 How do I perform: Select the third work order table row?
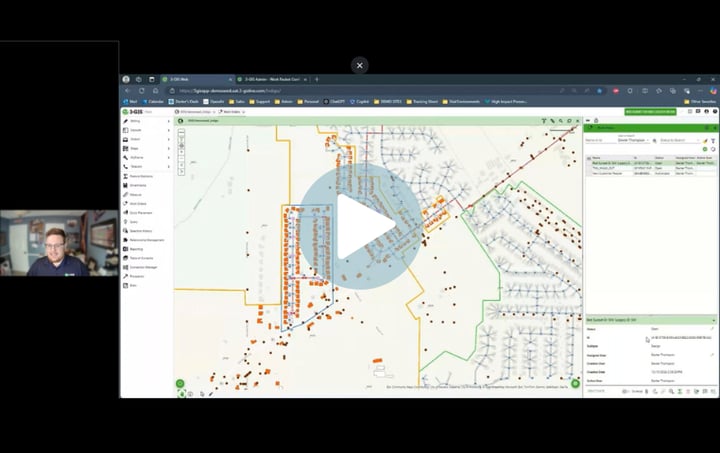point(651,173)
